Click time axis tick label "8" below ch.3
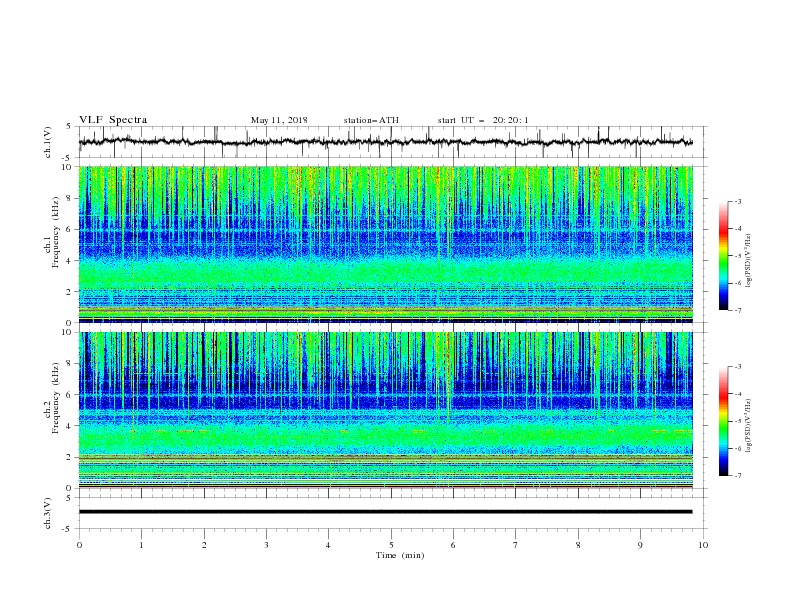This screenshot has width=792, height=612. pos(578,545)
